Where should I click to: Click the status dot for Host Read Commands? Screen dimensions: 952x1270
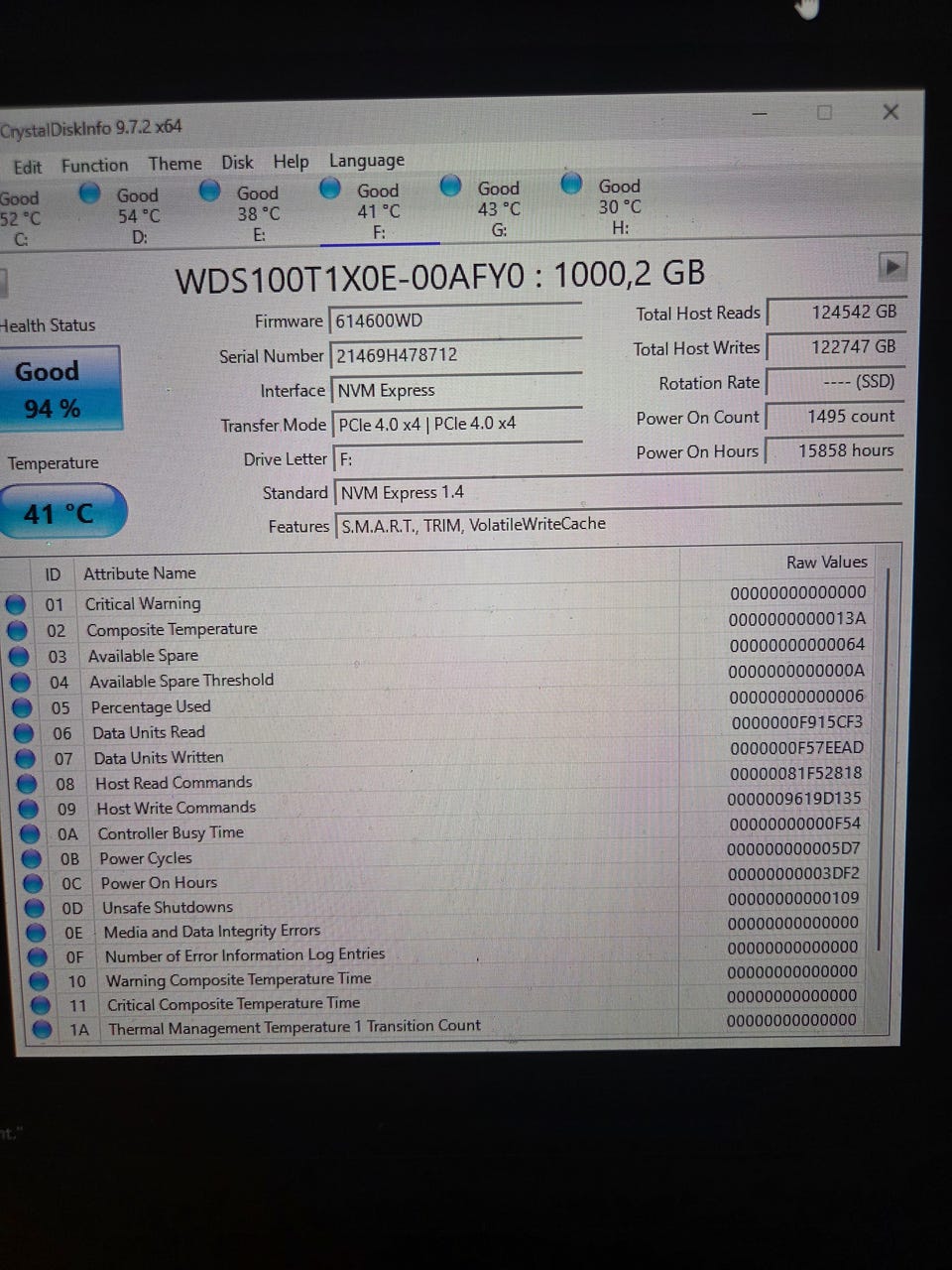tap(28, 784)
